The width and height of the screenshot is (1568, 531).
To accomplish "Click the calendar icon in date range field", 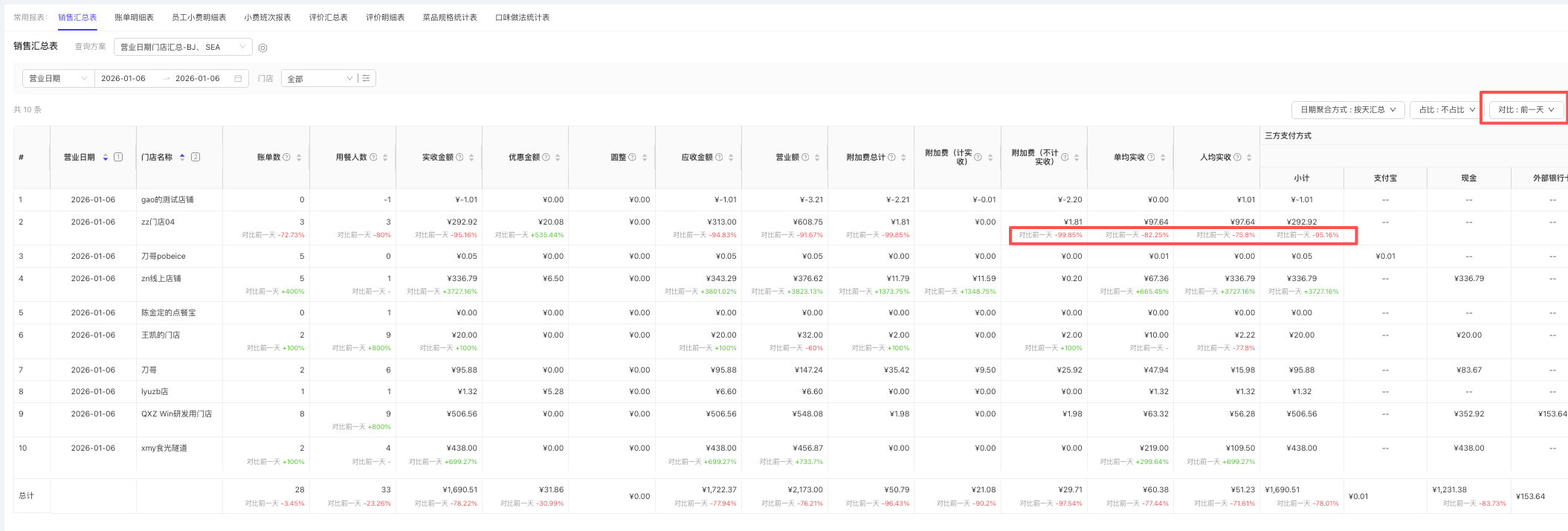I will click(x=238, y=78).
